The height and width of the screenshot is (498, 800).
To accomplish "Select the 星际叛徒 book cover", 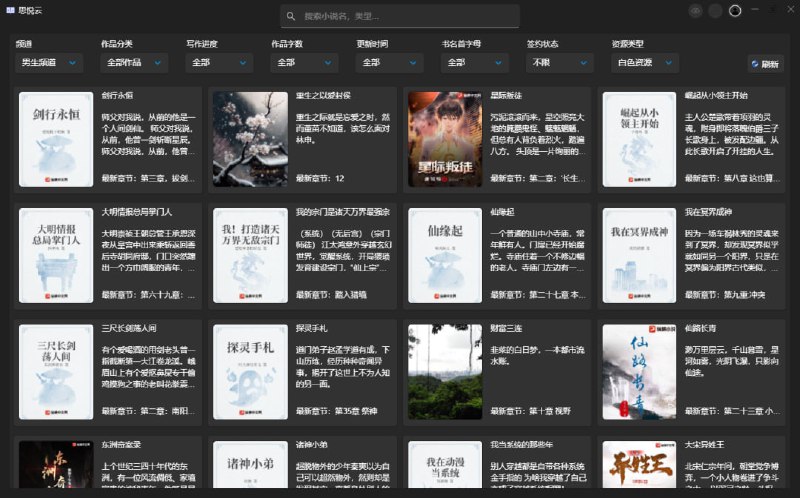I will pos(445,139).
